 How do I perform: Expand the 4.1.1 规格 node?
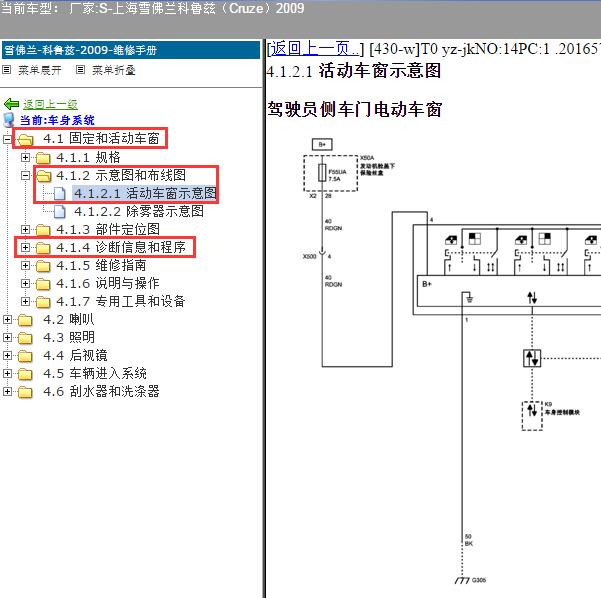tap(25, 157)
